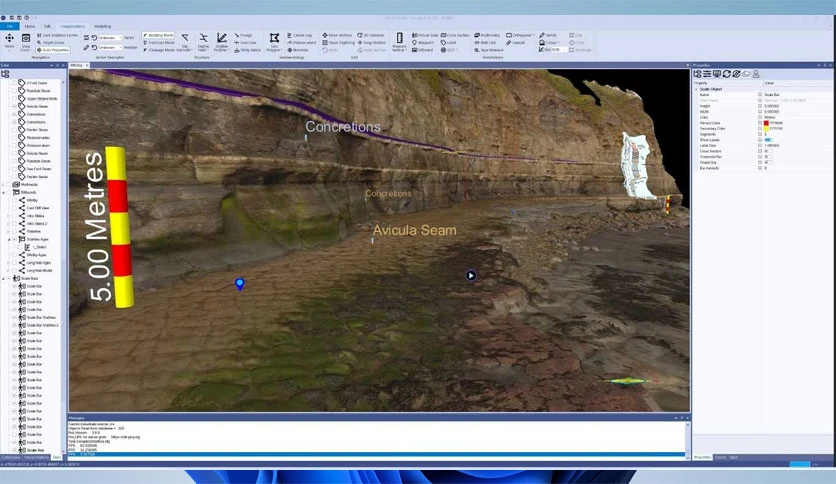This screenshot has height=484, width=836.
Task: Click the Web Link tool
Action: [x=485, y=43]
